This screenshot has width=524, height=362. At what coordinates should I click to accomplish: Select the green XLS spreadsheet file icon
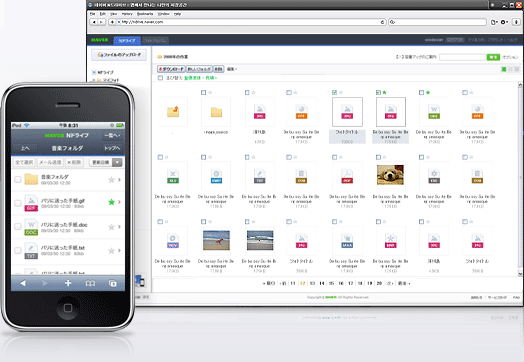coord(173,176)
